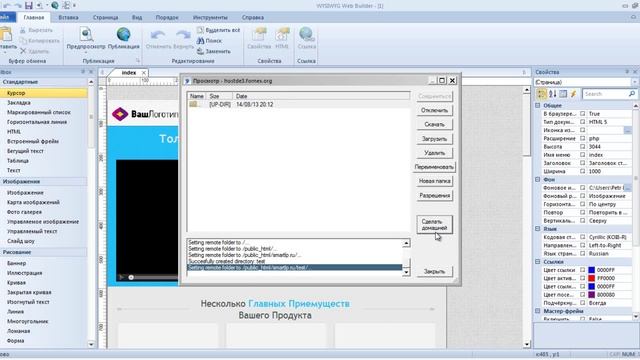Open the Справка ribbon tab
This screenshot has width=640, height=360.
point(253,18)
